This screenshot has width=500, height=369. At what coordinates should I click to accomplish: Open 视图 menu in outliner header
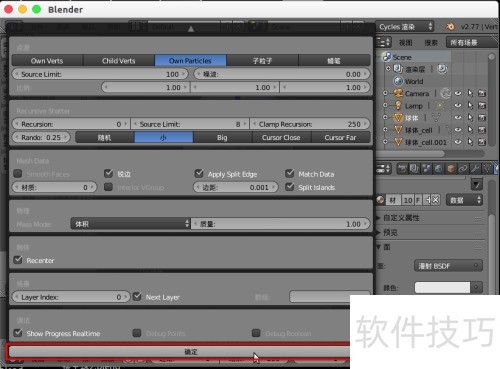point(406,43)
